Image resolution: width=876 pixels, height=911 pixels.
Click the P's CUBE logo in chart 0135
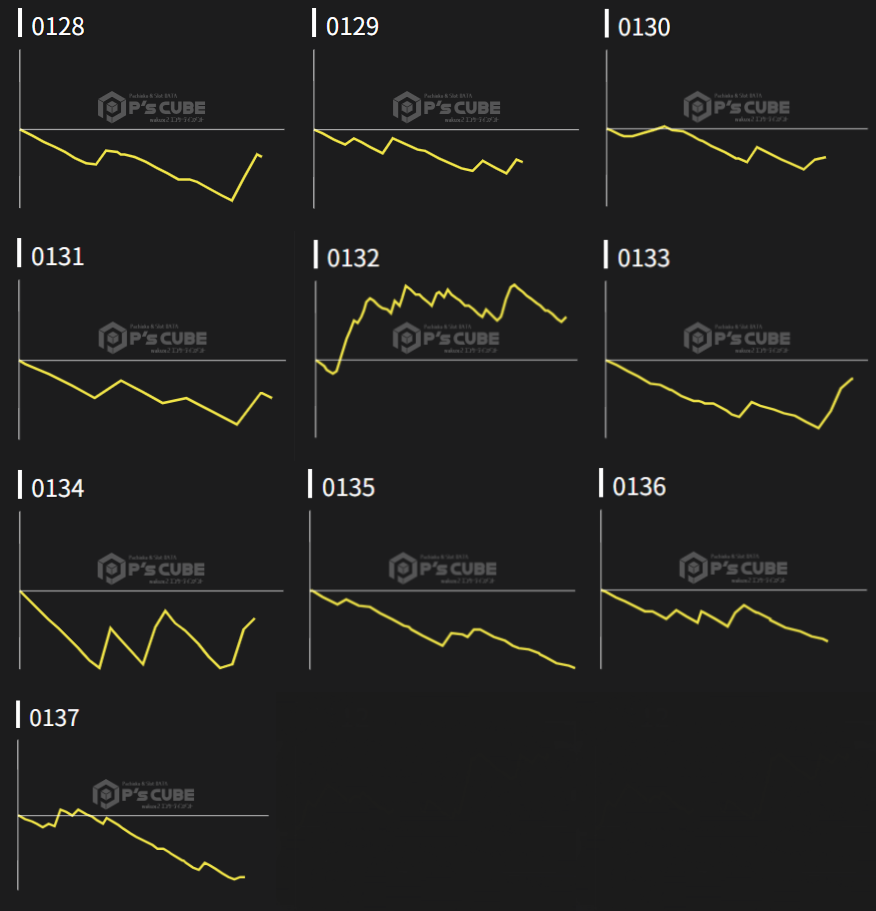443,569
